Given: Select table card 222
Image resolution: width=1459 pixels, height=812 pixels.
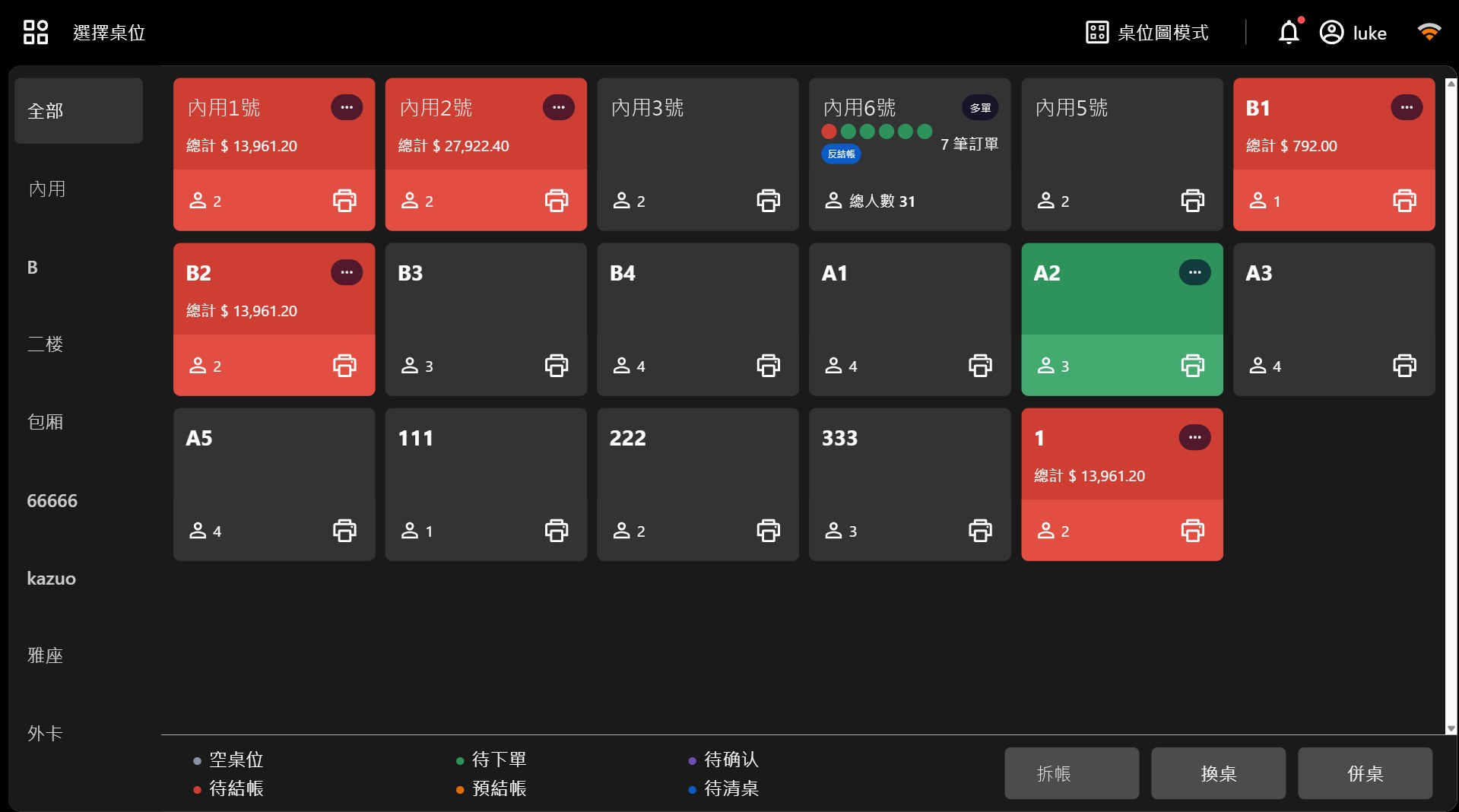Looking at the screenshot, I should 698,484.
